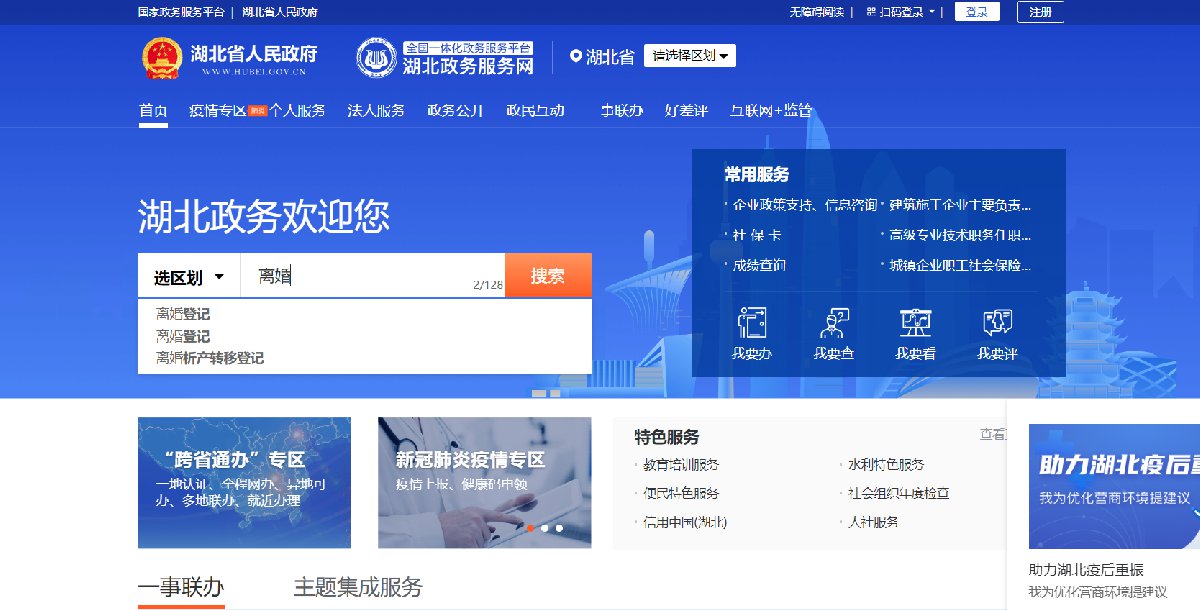The image size is (1200, 610).
Task: Click the orange 搜索 button
Action: click(x=548, y=276)
